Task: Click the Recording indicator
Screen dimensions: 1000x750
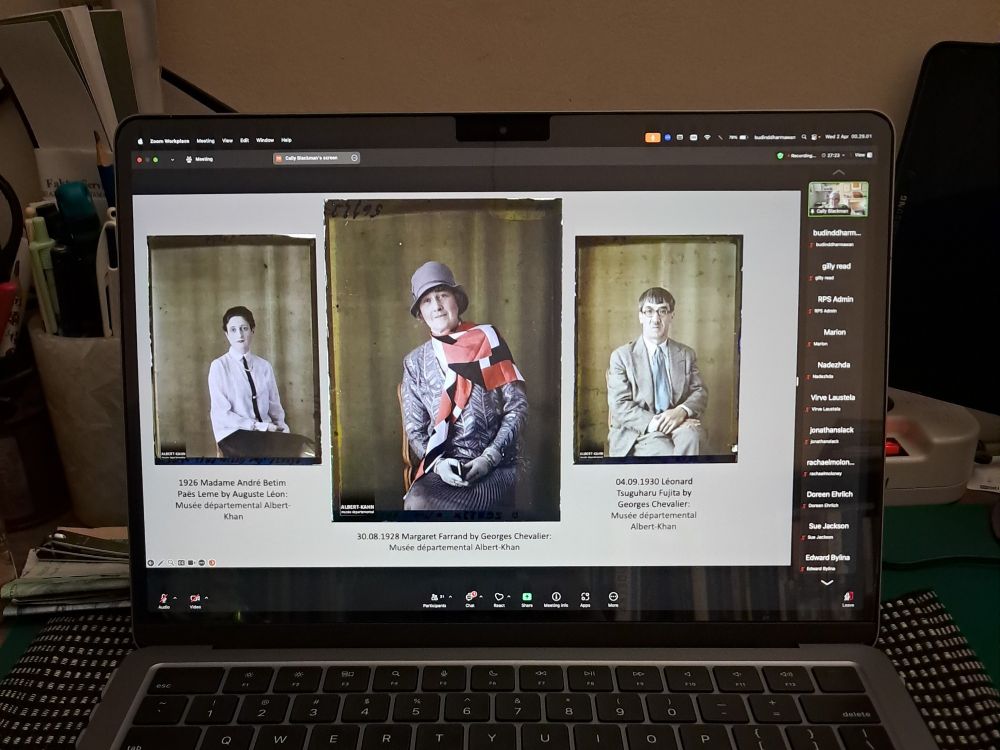Action: (802, 156)
